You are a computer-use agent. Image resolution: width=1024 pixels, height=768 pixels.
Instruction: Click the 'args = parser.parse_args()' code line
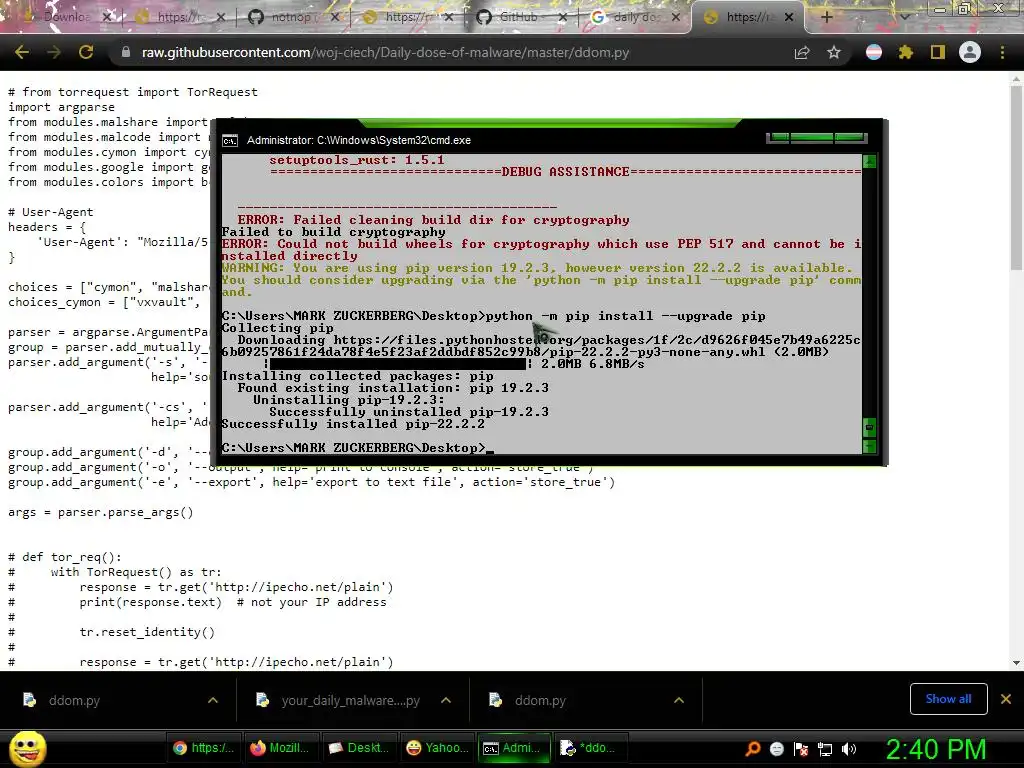(x=101, y=512)
